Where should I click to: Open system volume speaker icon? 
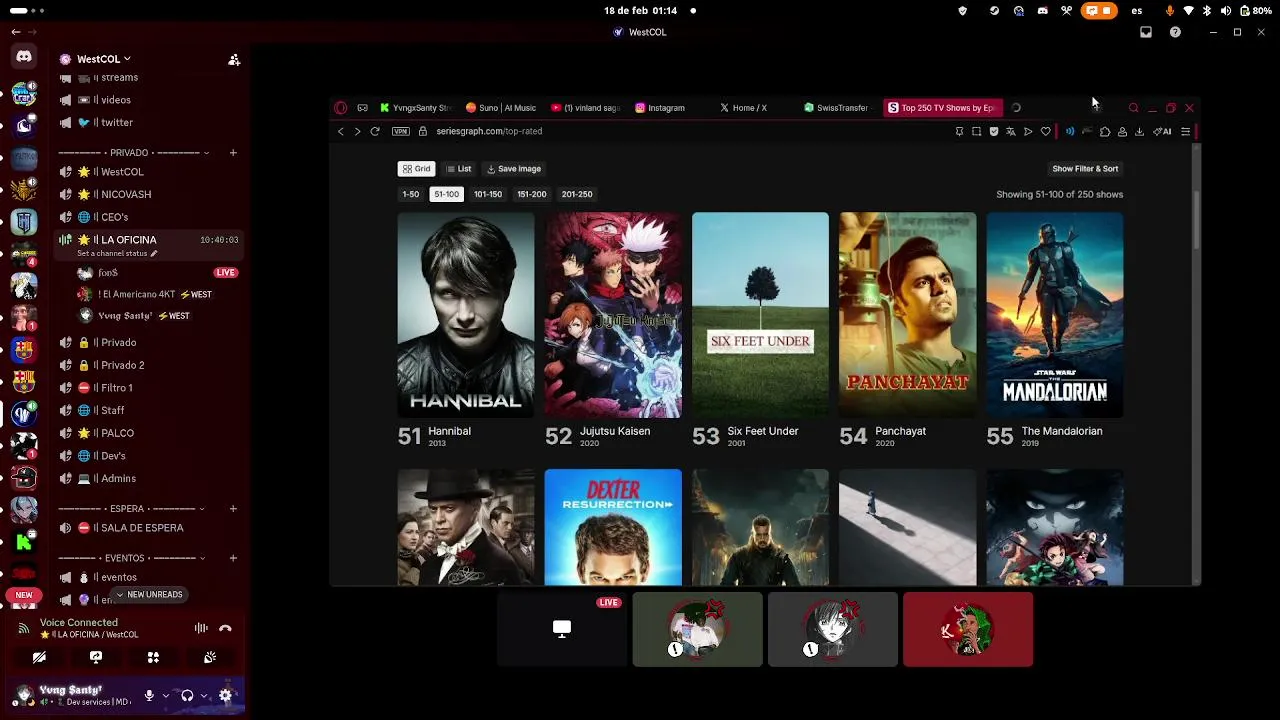[x=1226, y=10]
